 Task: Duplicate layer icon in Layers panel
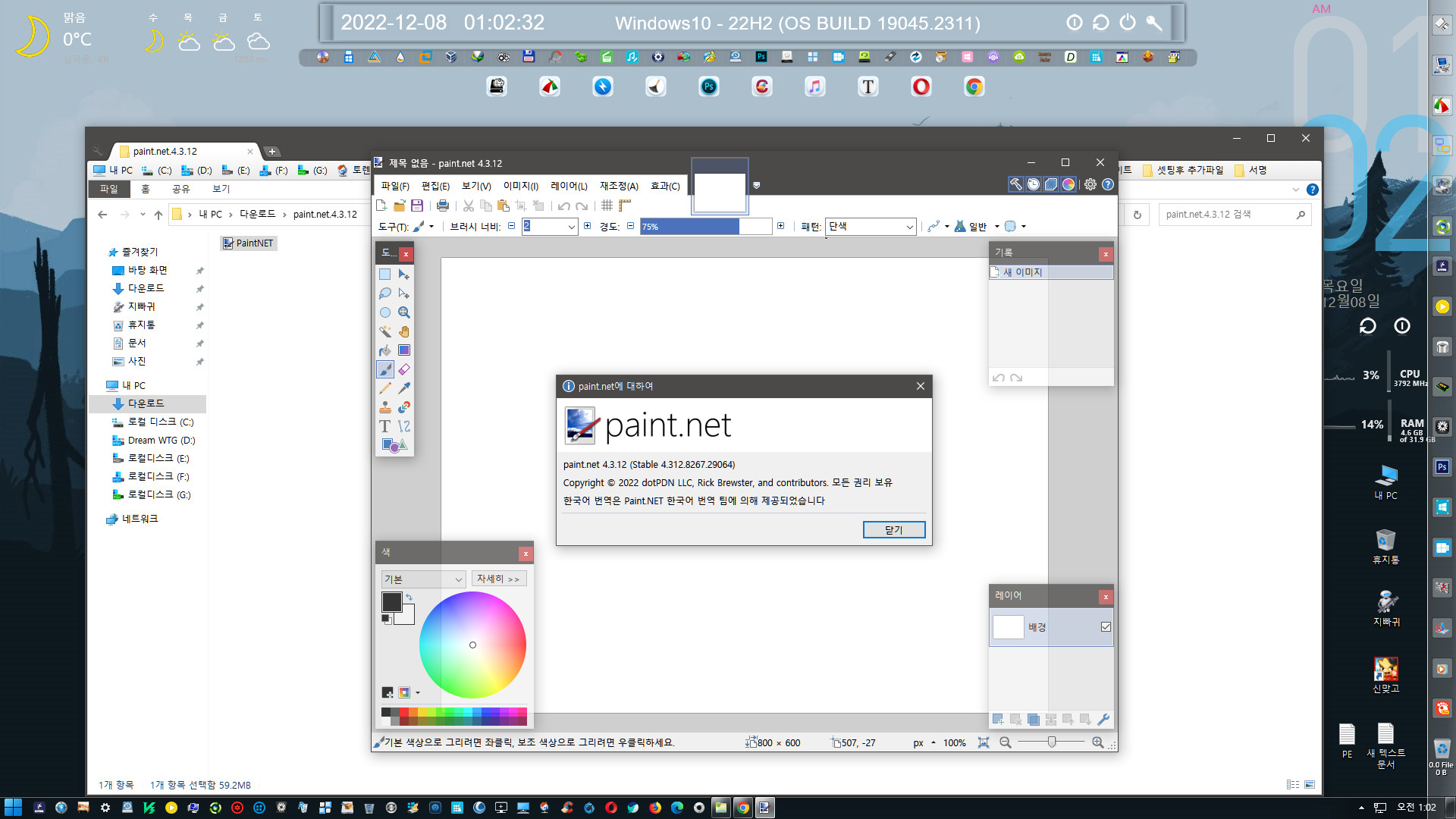pos(1033,720)
